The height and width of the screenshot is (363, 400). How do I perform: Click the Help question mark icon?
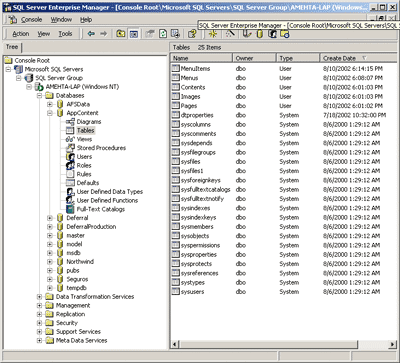192,34
